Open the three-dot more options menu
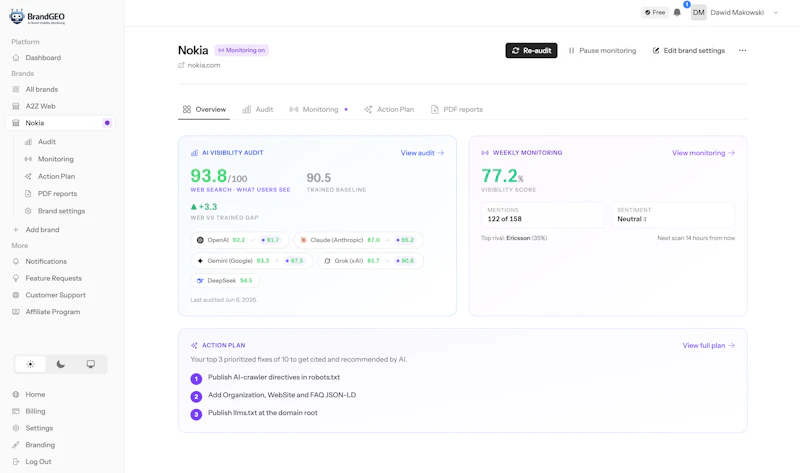800x473 pixels. 742,51
